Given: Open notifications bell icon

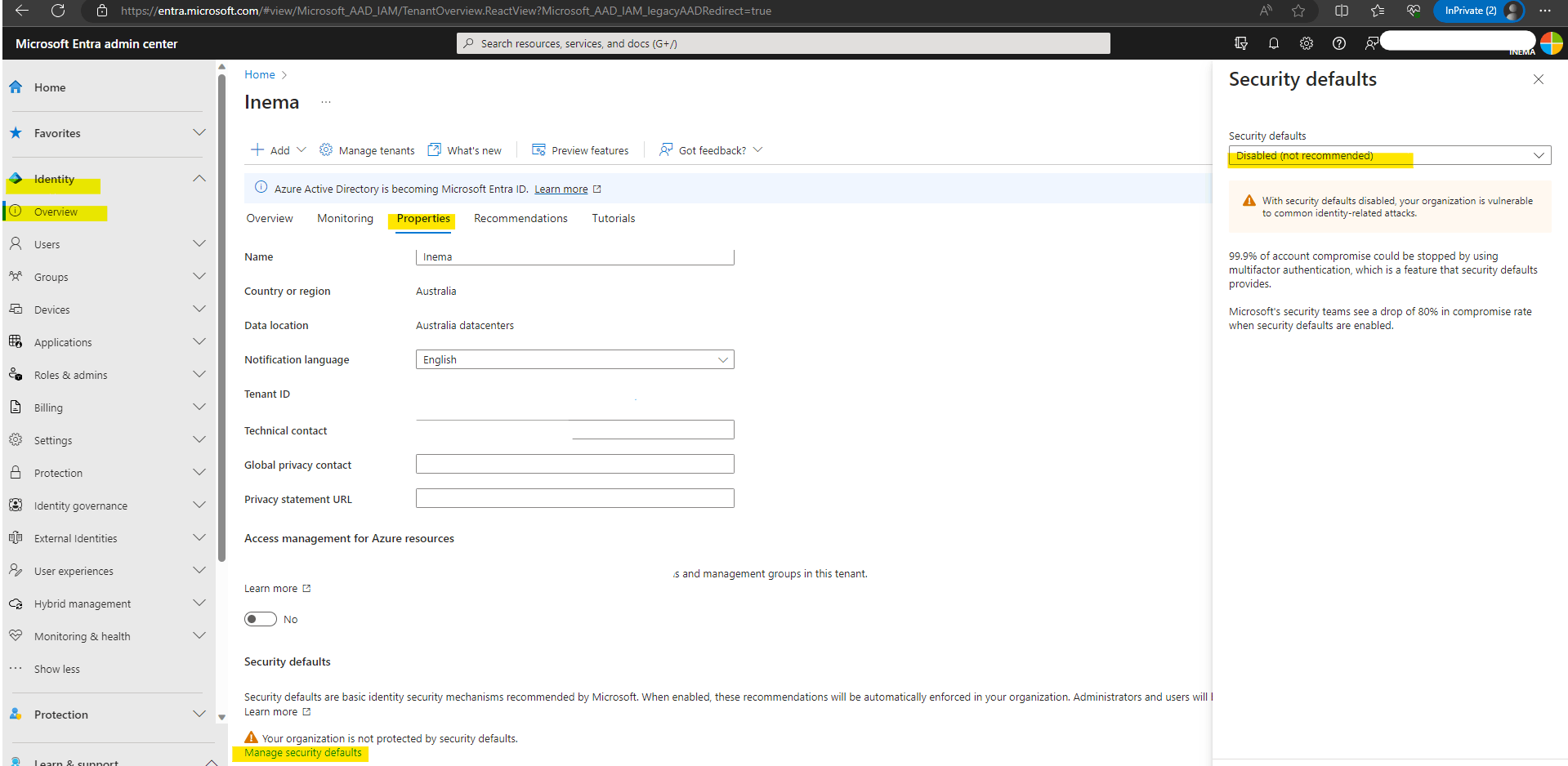Looking at the screenshot, I should tap(1274, 43).
